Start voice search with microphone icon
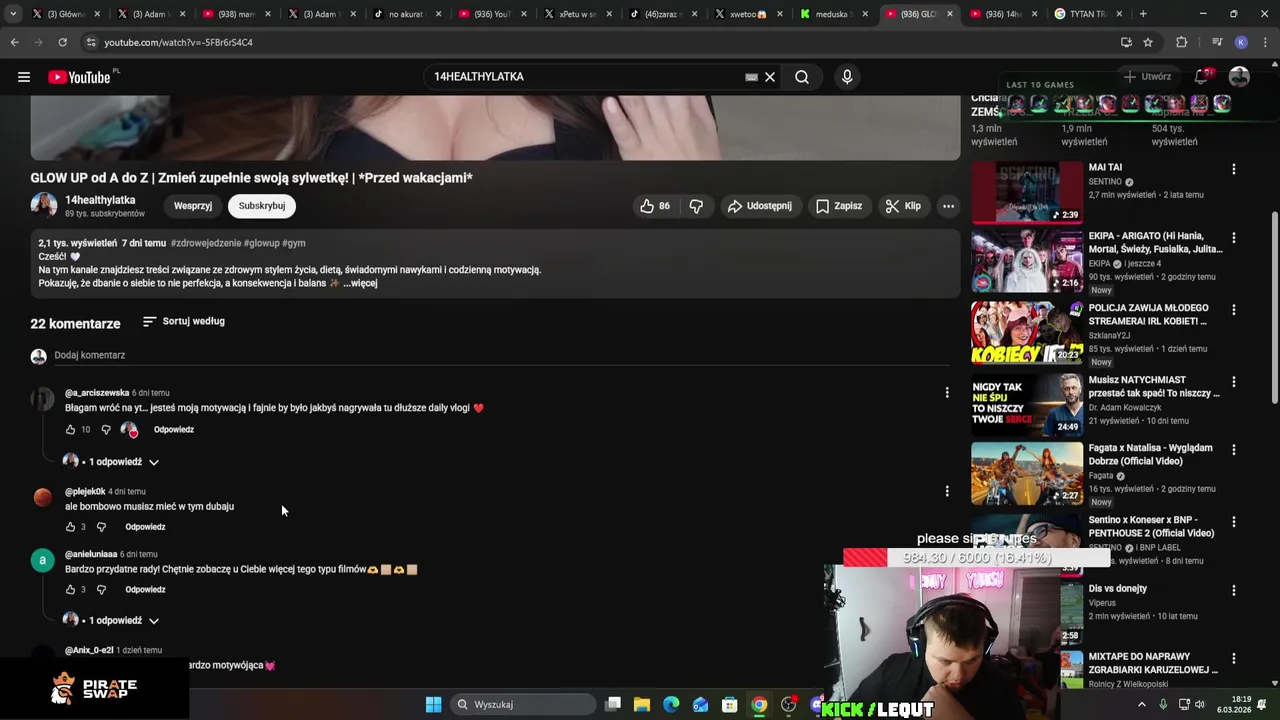The image size is (1280, 720). click(x=847, y=77)
